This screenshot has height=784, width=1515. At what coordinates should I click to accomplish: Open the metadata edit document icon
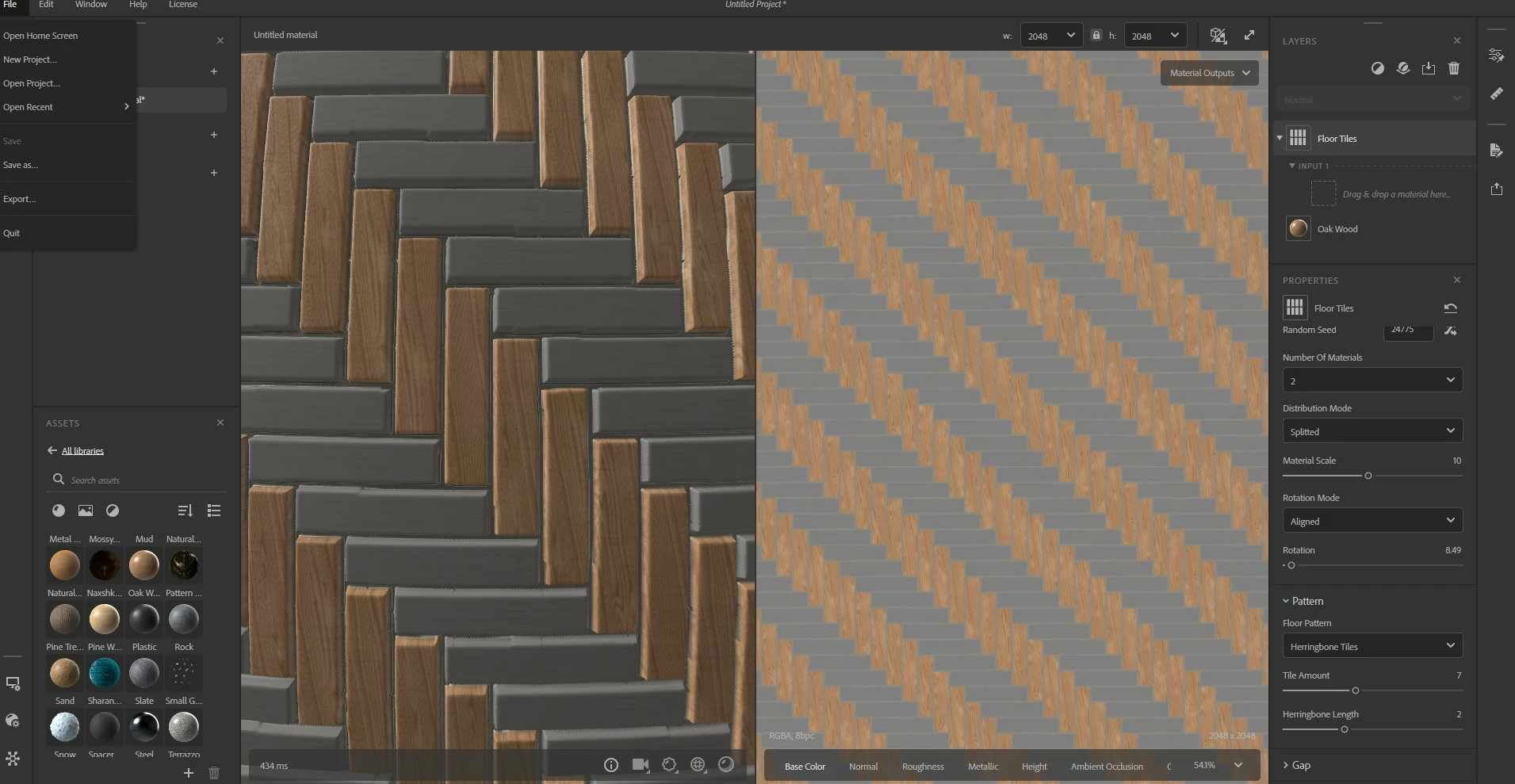(x=1496, y=151)
